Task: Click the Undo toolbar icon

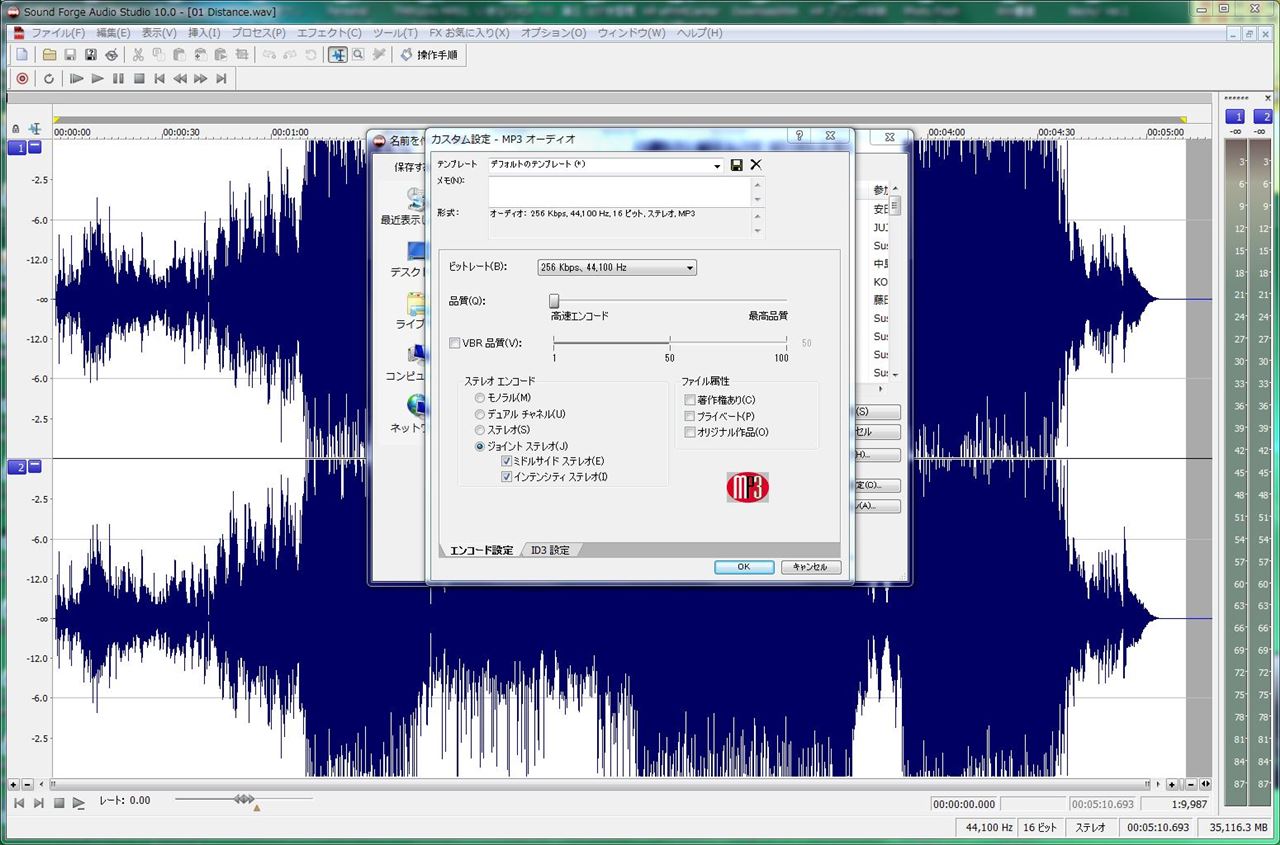Action: [270, 55]
